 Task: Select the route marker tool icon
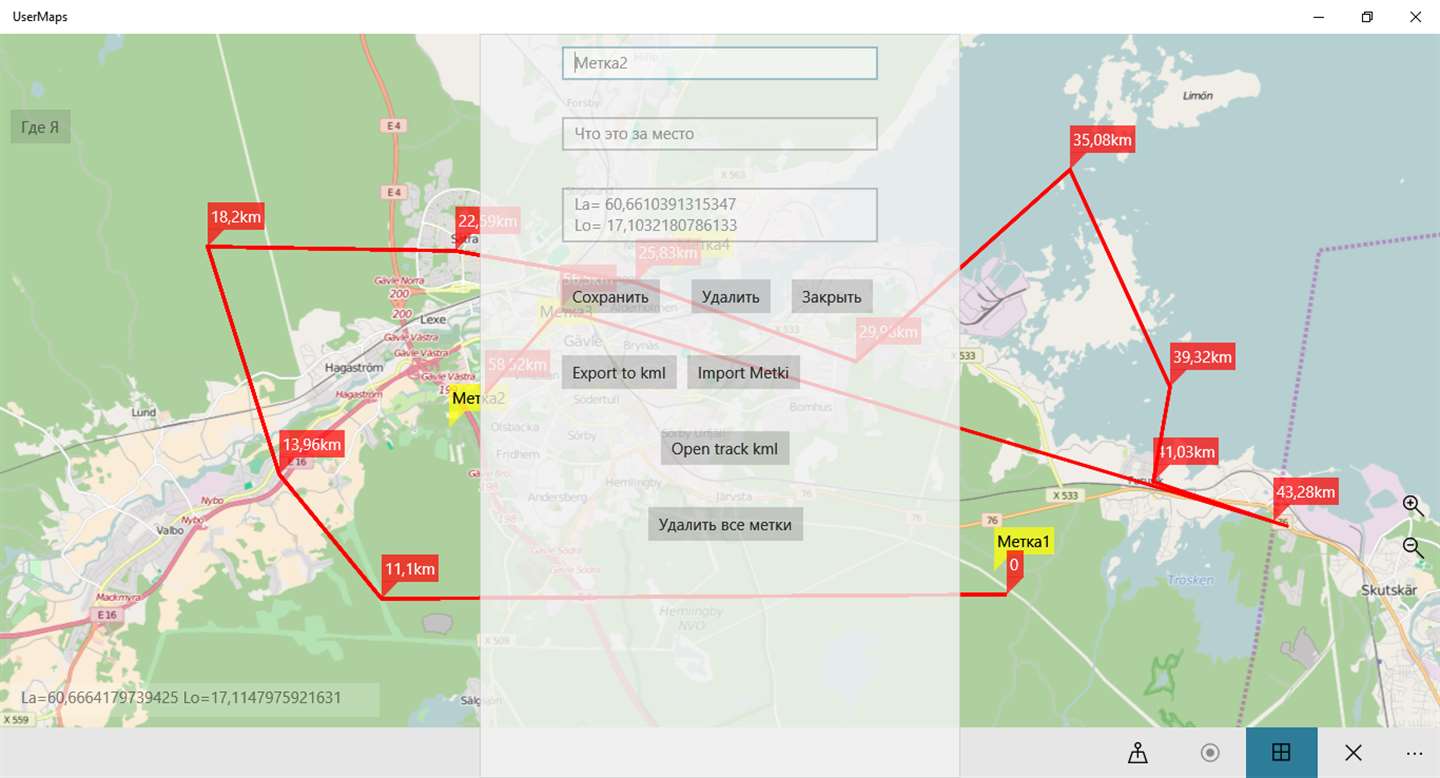[1138, 753]
